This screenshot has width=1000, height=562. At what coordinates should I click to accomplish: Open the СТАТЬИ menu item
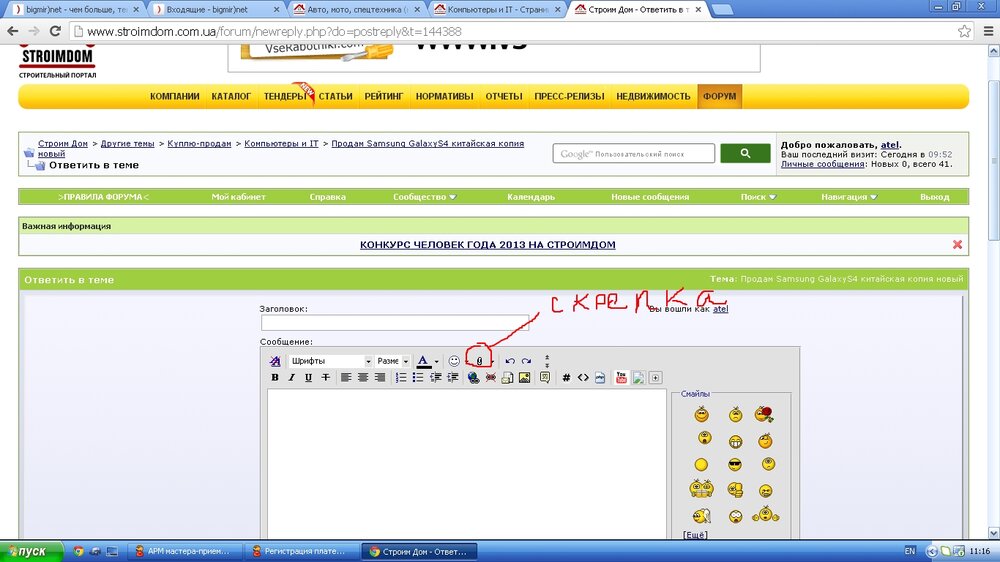(335, 96)
